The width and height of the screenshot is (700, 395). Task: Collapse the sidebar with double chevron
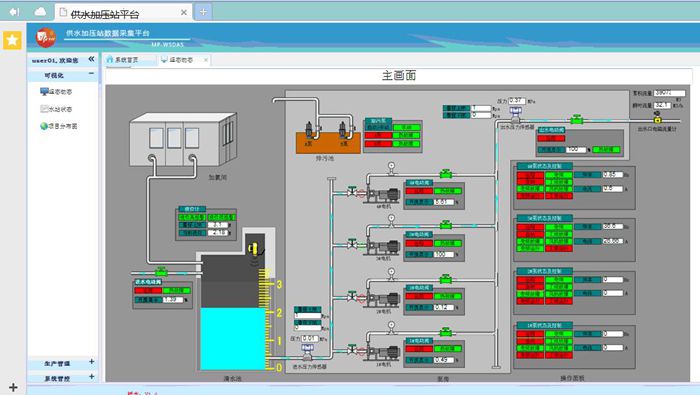[x=91, y=59]
